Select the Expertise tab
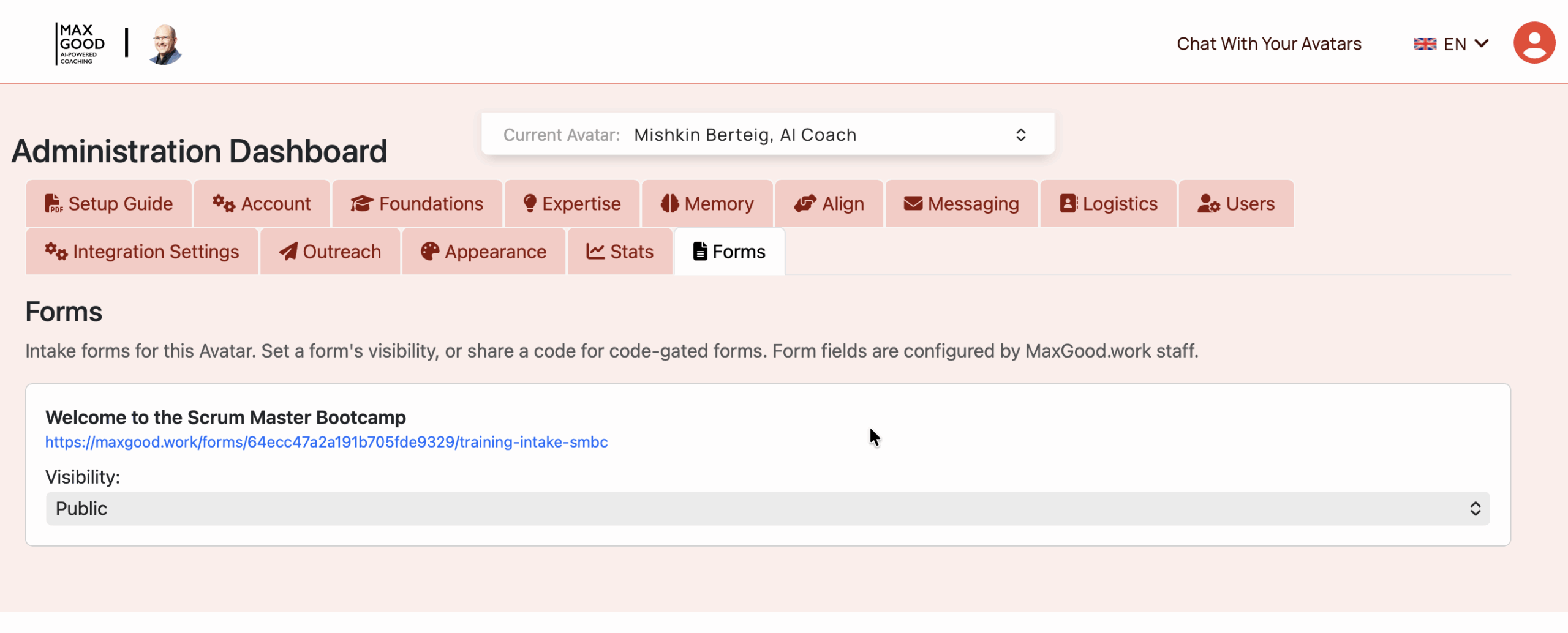Viewport: 1568px width, 633px height. coord(572,203)
